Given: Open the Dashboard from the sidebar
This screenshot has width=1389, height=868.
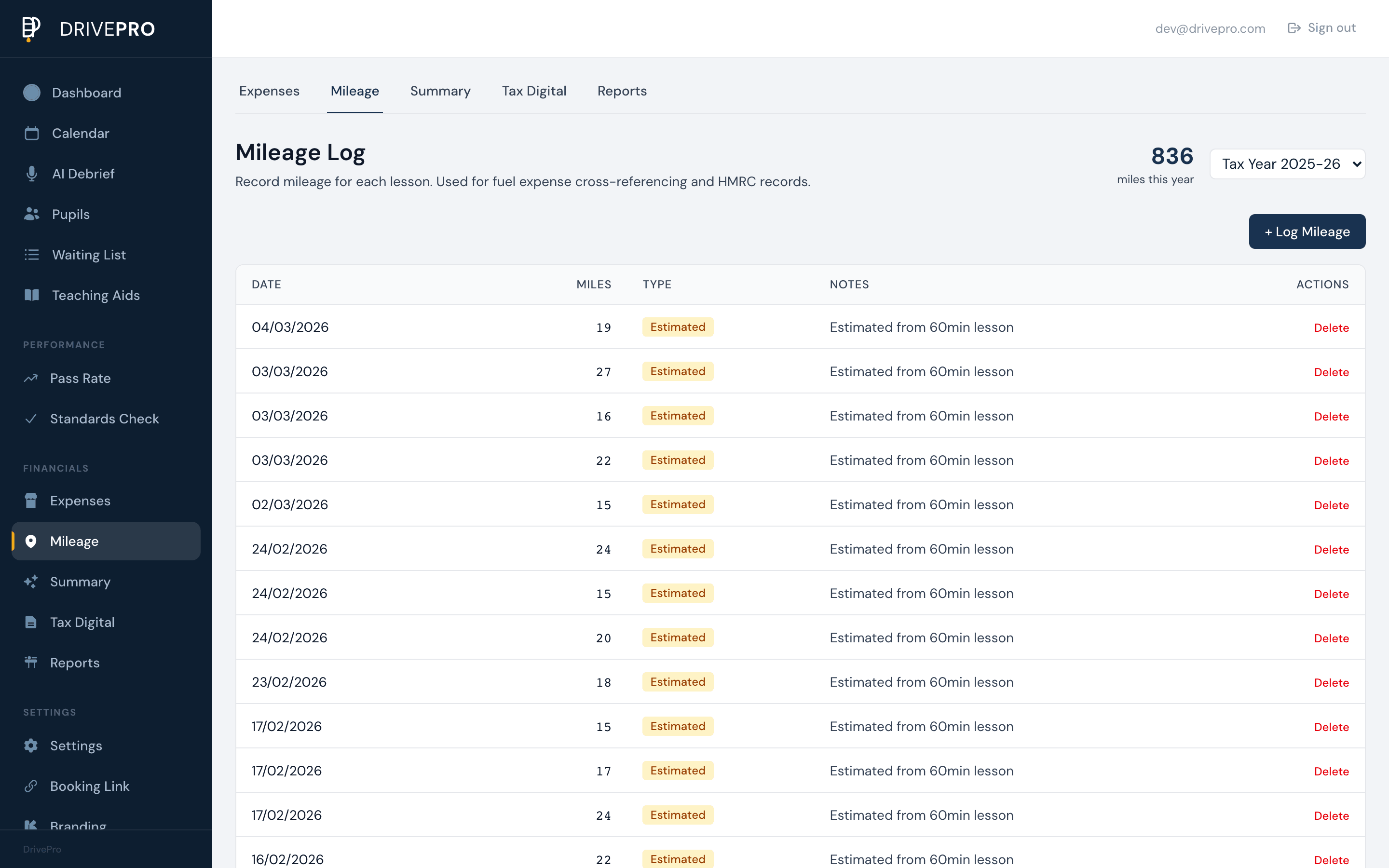Looking at the screenshot, I should point(86,93).
